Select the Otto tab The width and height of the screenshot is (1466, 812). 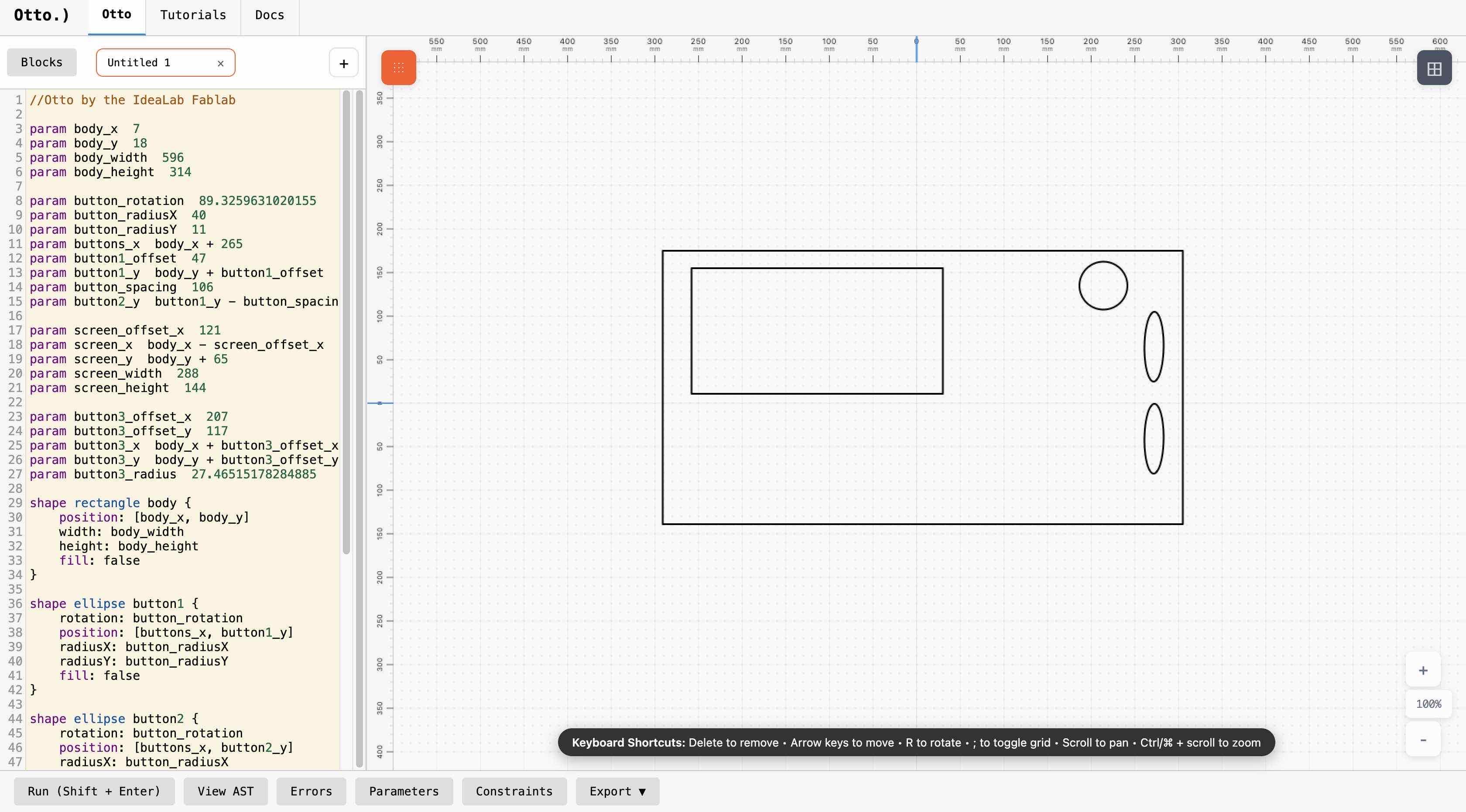point(116,15)
